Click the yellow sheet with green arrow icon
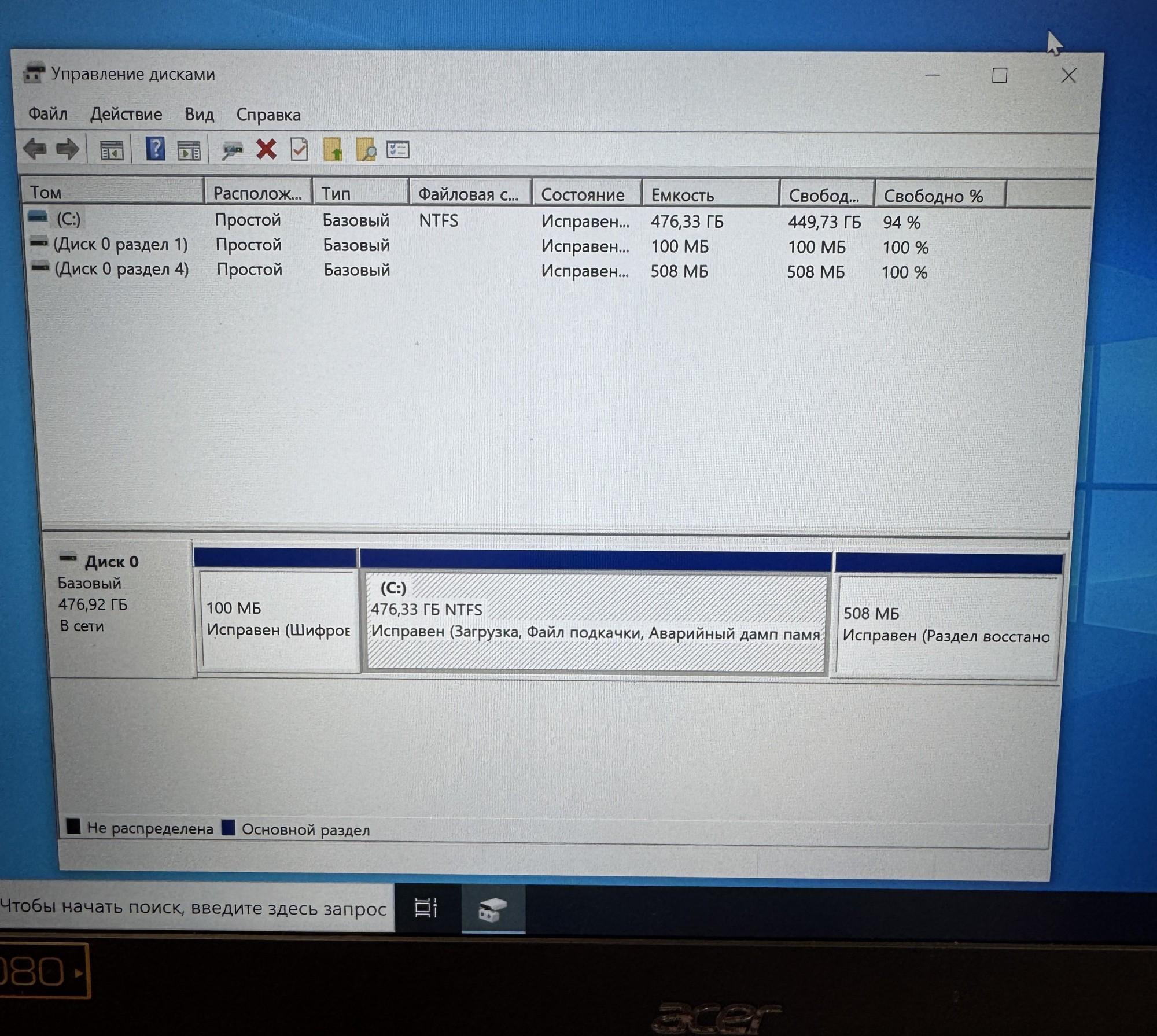The height and width of the screenshot is (1036, 1157). [x=333, y=150]
